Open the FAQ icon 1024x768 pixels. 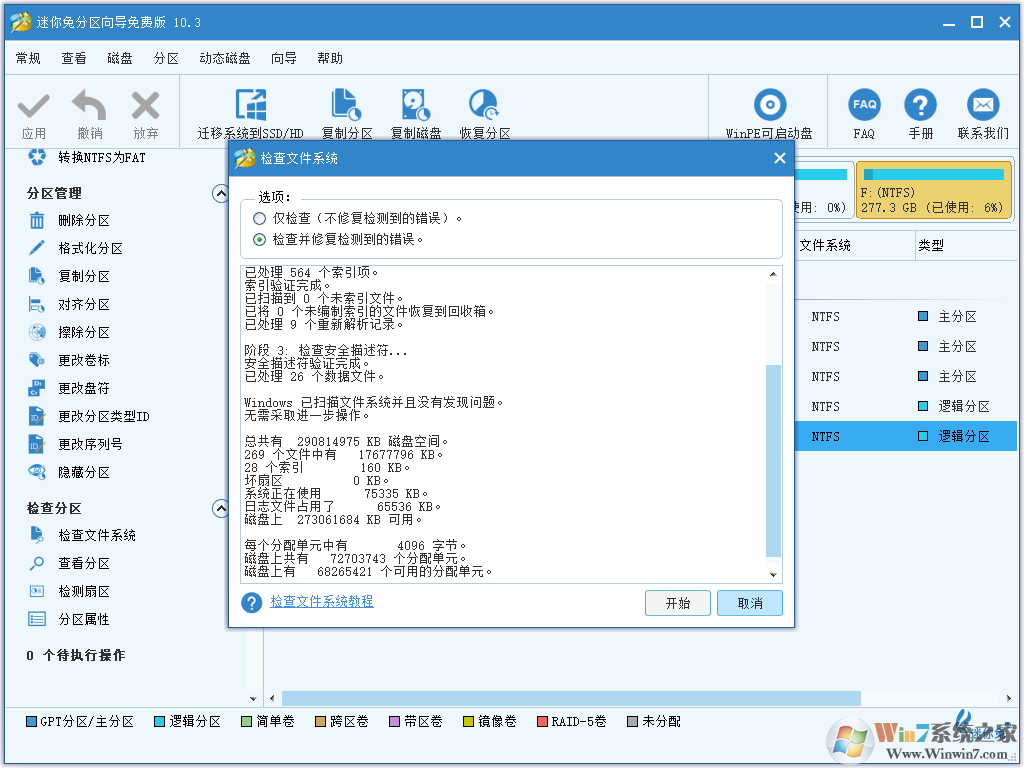point(864,105)
